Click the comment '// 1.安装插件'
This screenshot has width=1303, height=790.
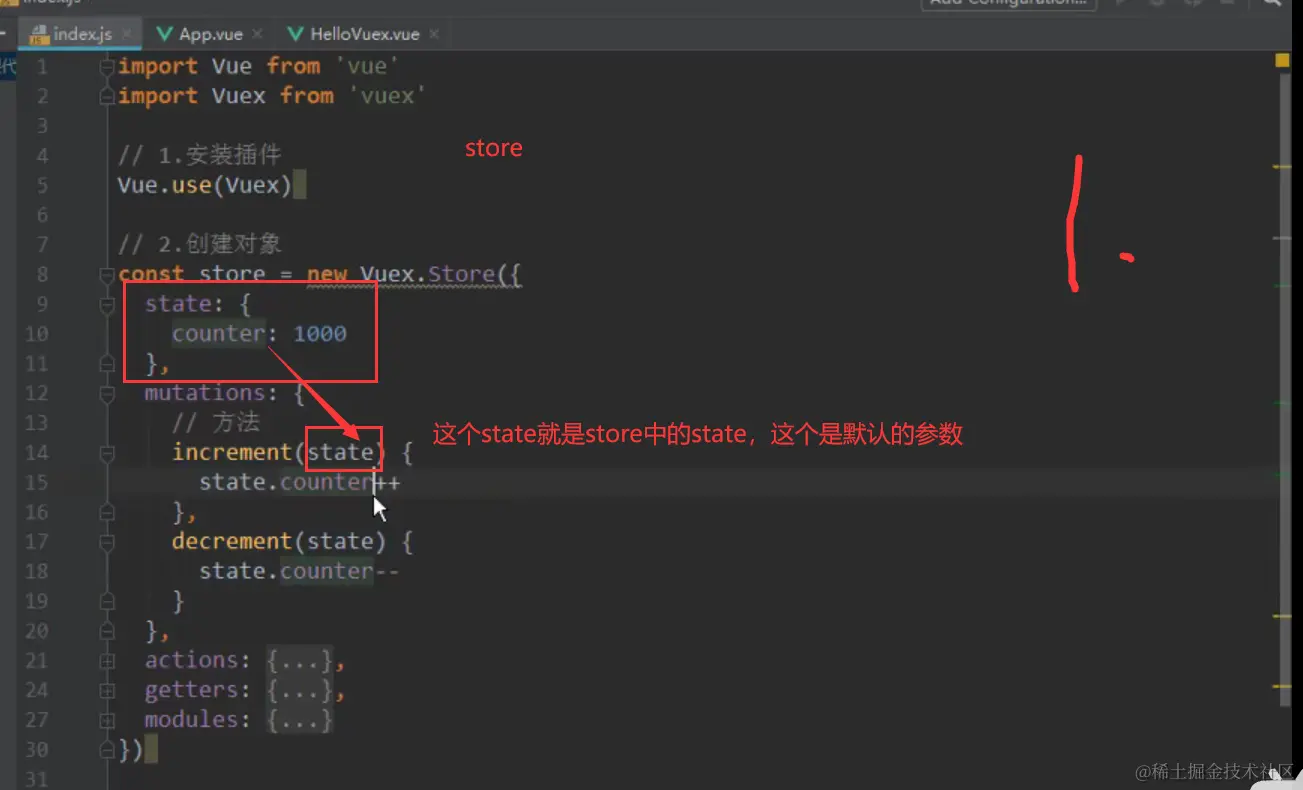tap(199, 156)
